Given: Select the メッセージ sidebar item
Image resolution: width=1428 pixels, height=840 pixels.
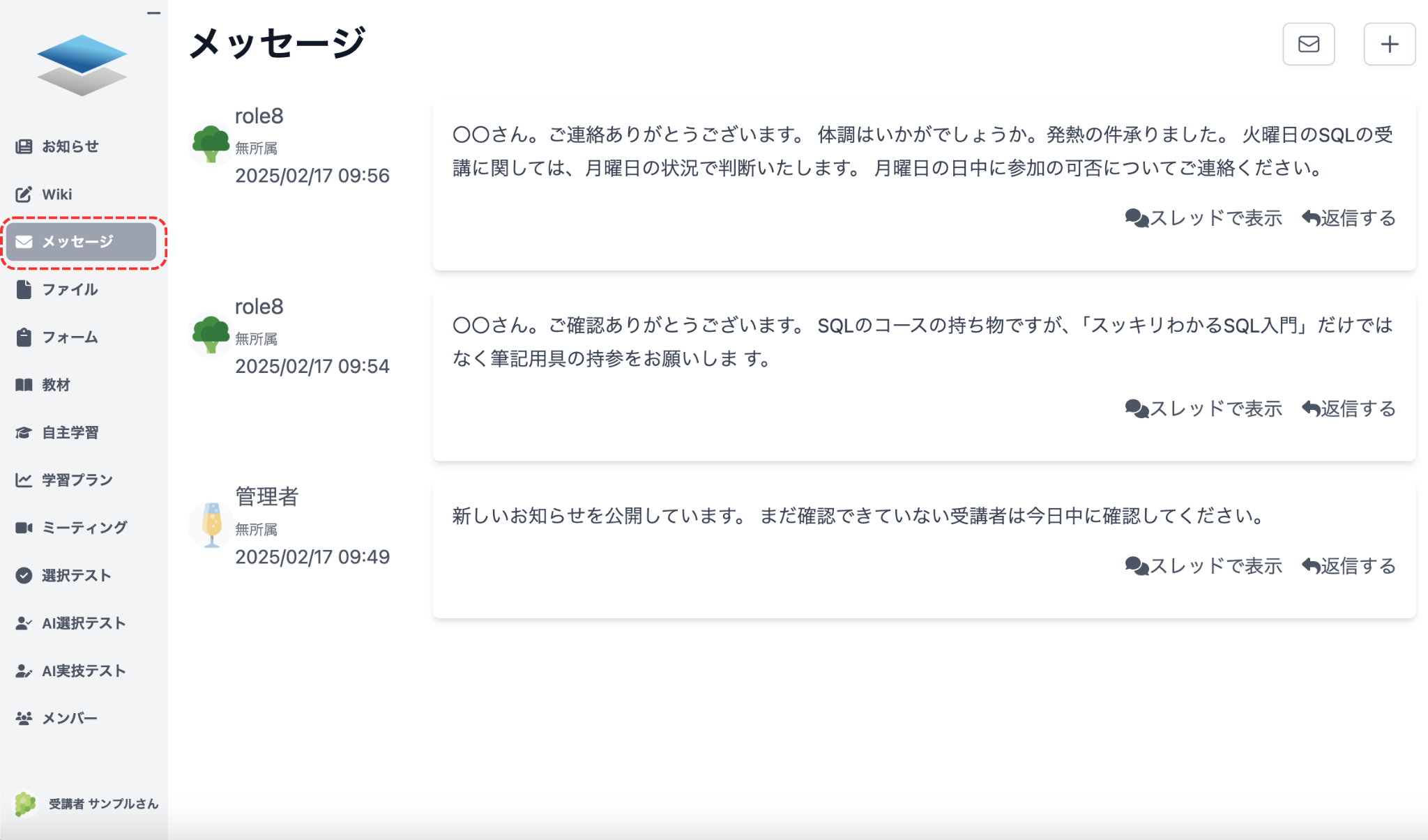Looking at the screenshot, I should tap(78, 242).
